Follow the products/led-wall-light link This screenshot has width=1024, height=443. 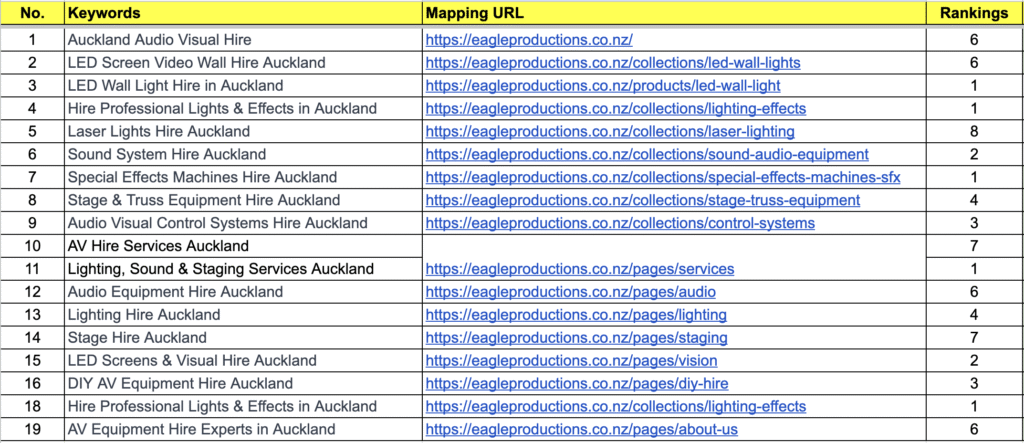(603, 86)
